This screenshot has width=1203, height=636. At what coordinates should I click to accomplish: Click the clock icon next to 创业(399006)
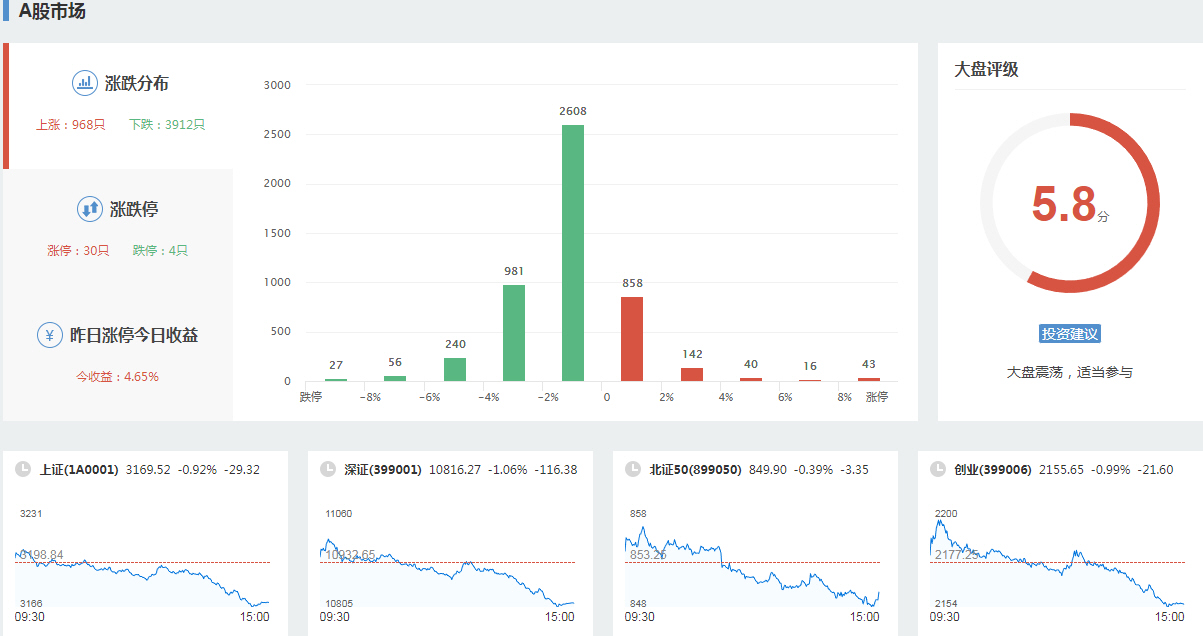coord(937,469)
